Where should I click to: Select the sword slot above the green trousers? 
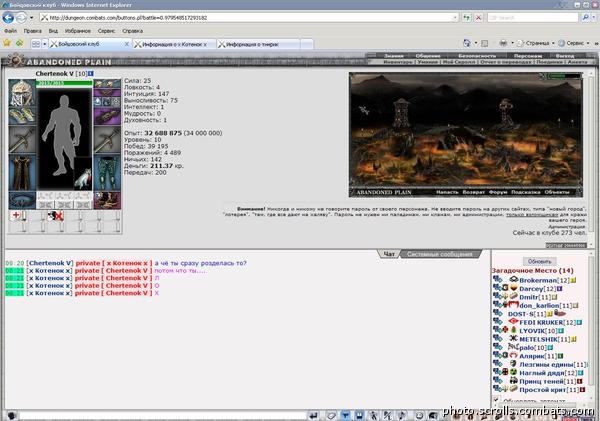[107, 140]
